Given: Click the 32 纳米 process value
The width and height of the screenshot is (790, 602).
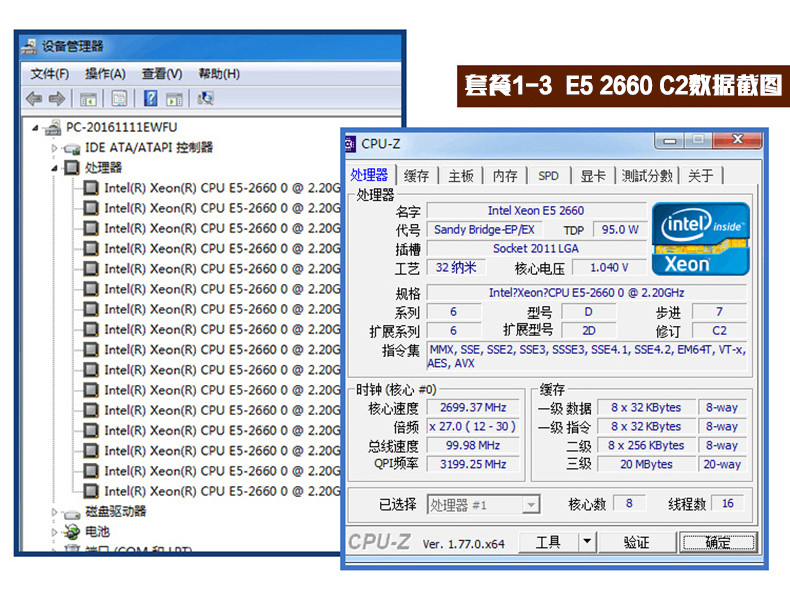Looking at the screenshot, I should tap(456, 267).
